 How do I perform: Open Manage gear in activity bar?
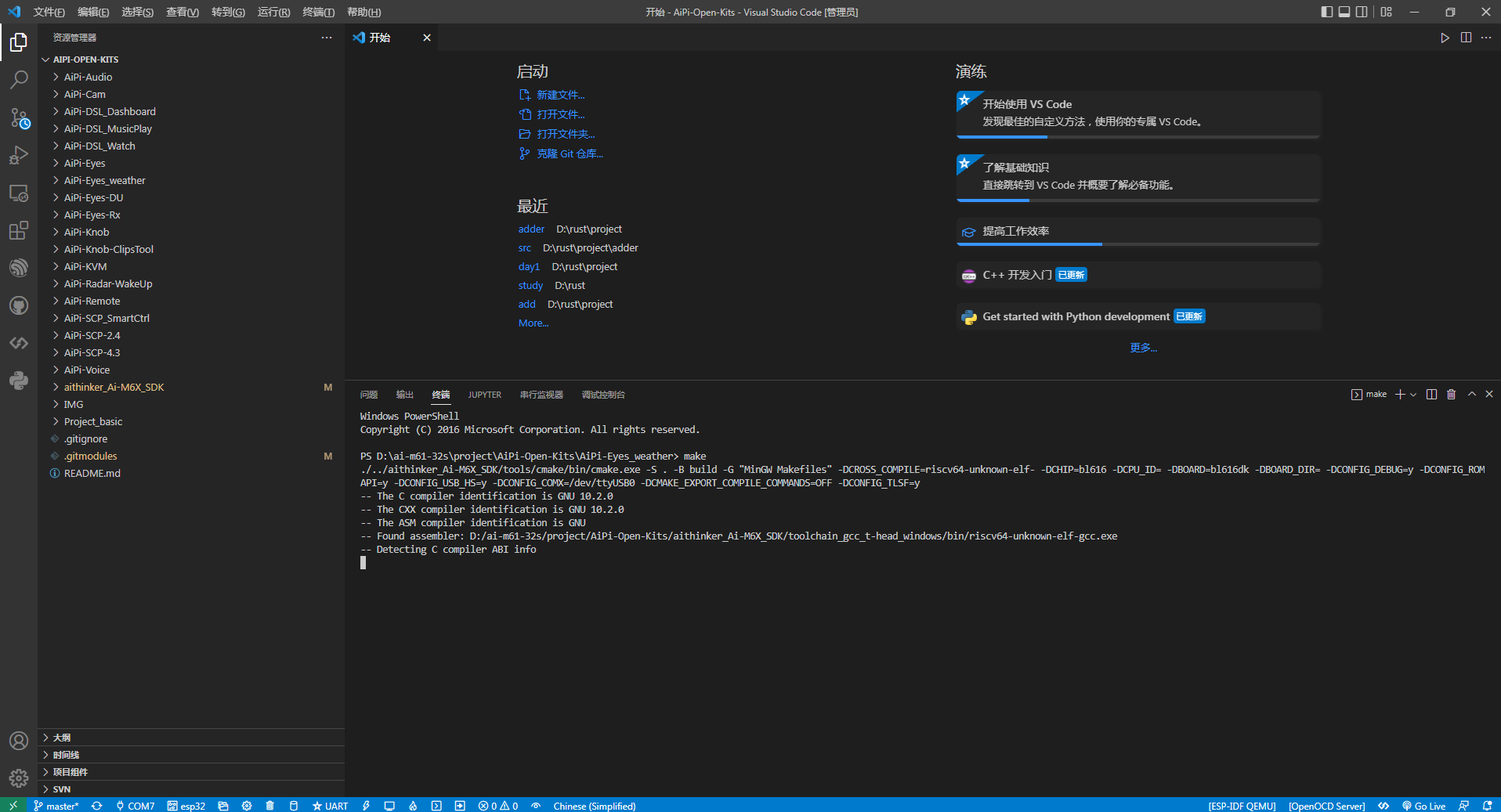click(19, 778)
